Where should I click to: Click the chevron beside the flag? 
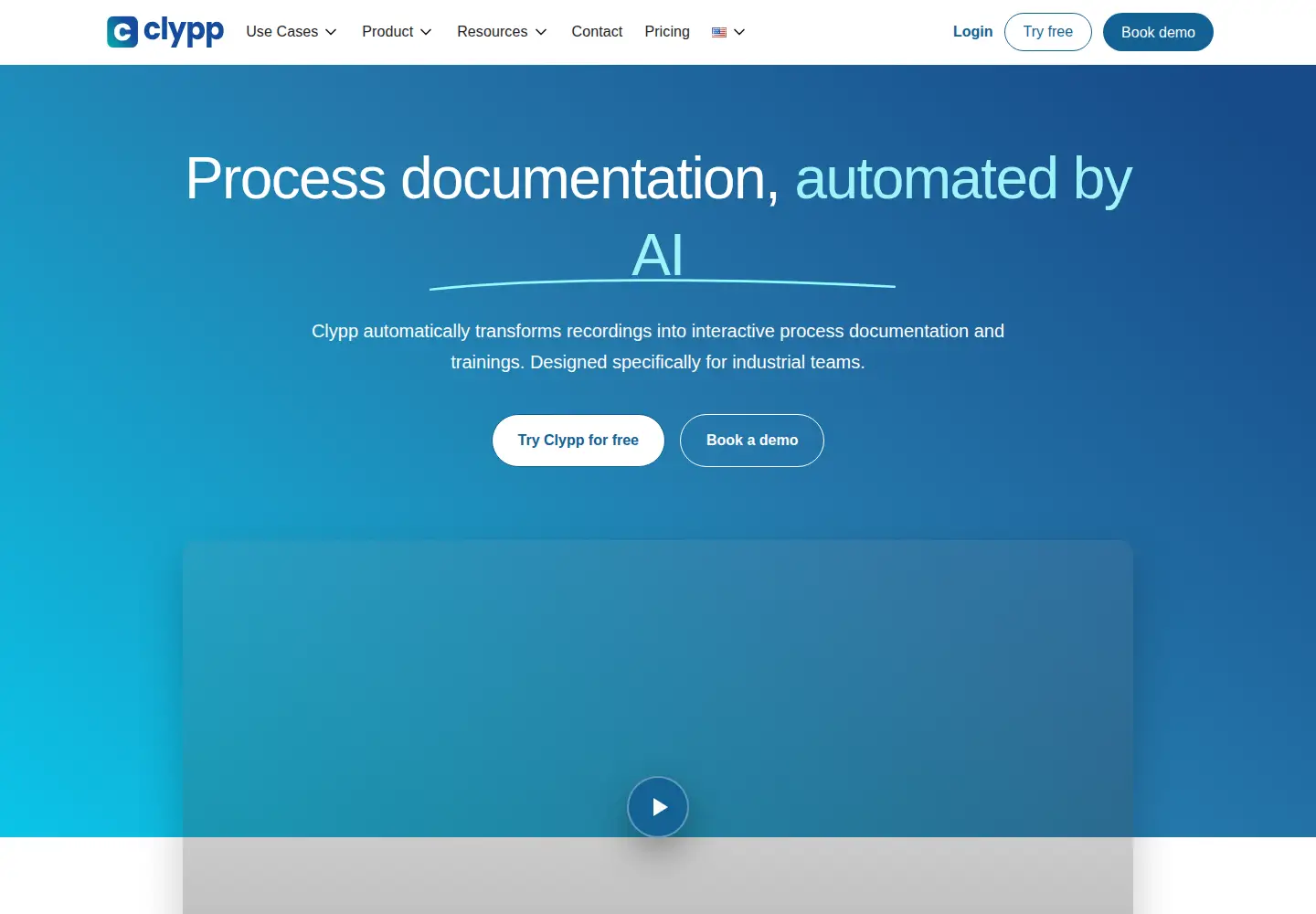739,32
